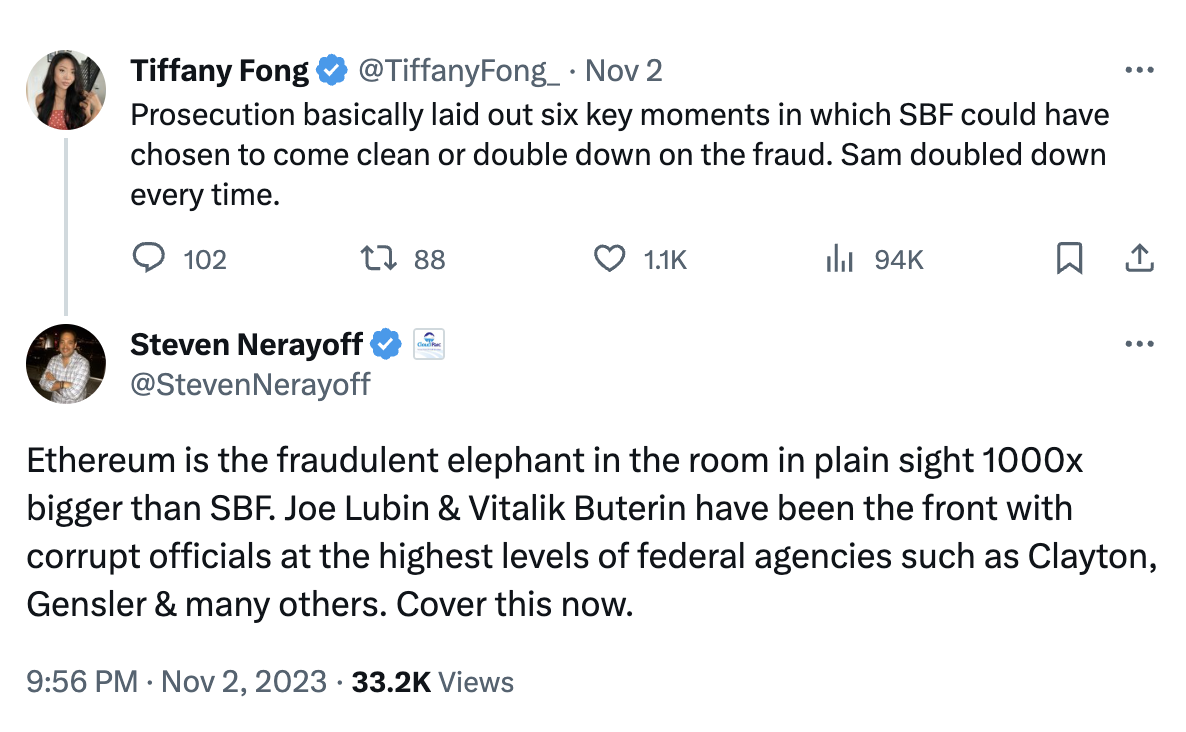Open the @TiffanyFong_ handle link
Image resolution: width=1186 pixels, height=732 pixels.
click(x=458, y=71)
